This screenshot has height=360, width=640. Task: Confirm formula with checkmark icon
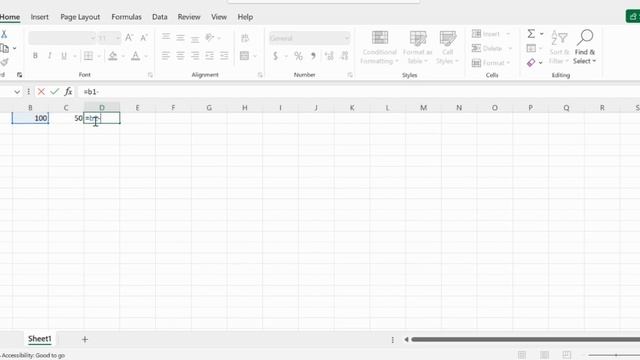point(54,92)
